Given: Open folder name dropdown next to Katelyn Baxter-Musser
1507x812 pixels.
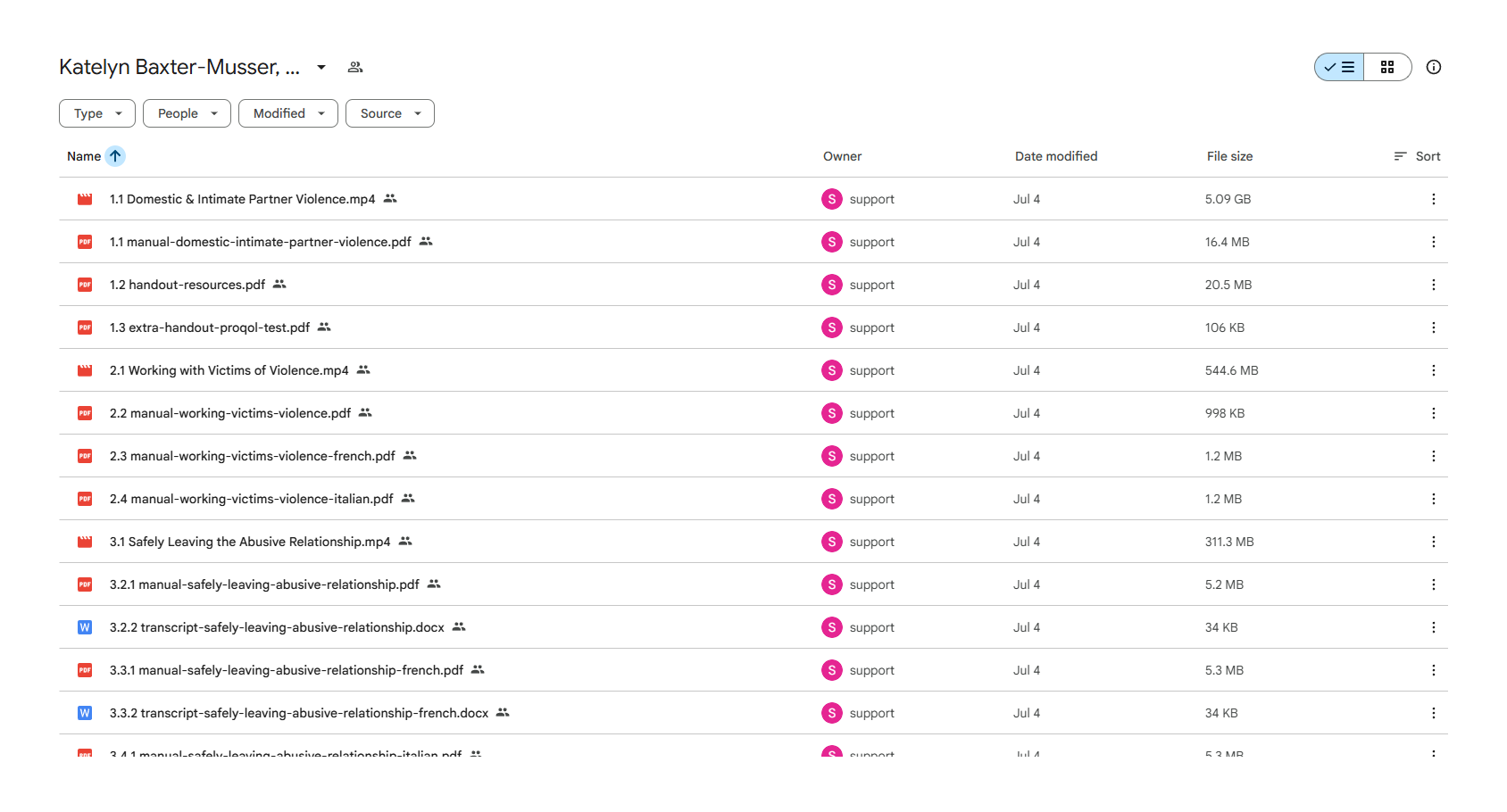Looking at the screenshot, I should coord(321,67).
